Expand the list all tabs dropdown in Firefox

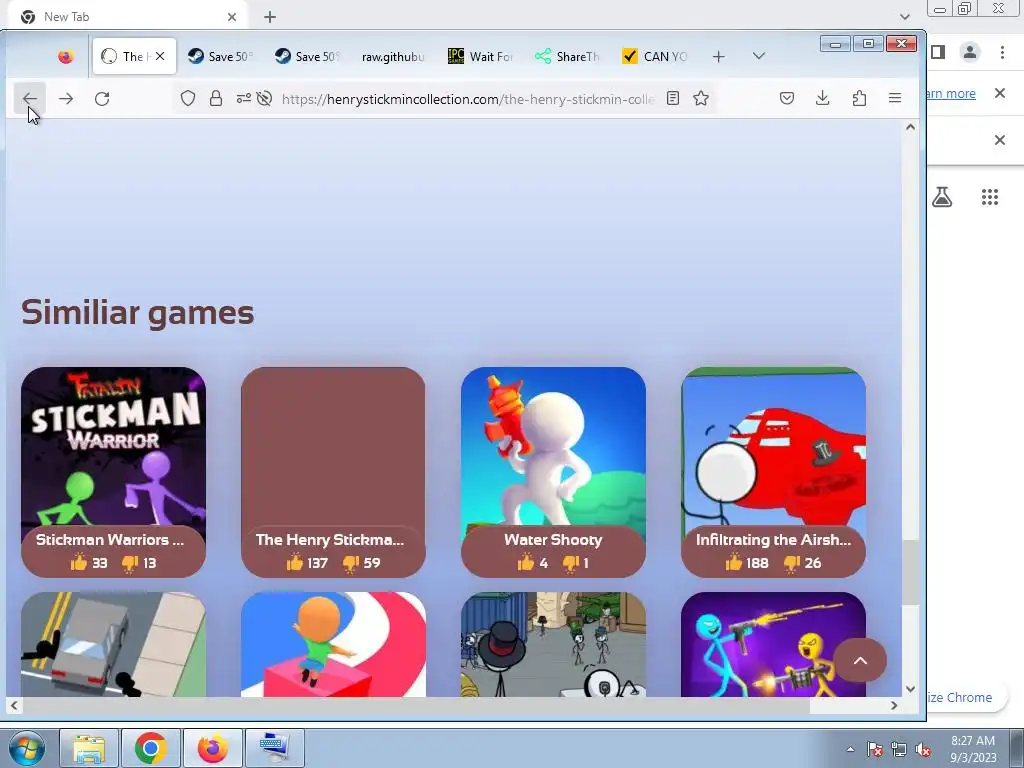pyautogui.click(x=758, y=57)
